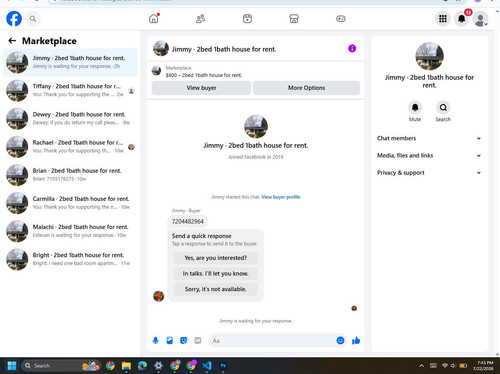Image resolution: width=500 pixels, height=374 pixels.
Task: Open the Notifications bell with red badge
Action: pyautogui.click(x=462, y=19)
